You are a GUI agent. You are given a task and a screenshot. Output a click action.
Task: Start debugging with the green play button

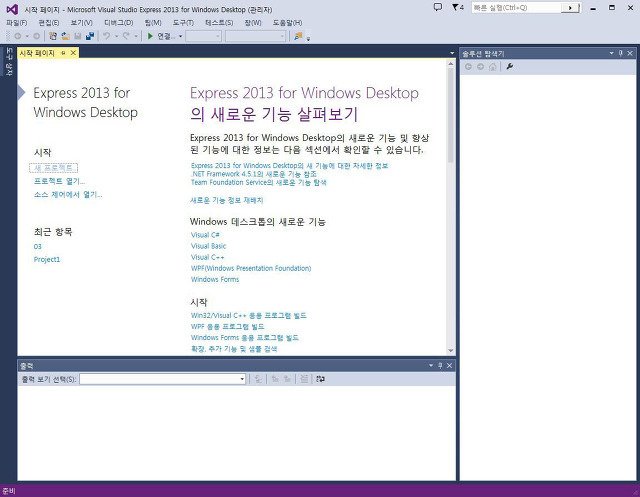(150, 36)
